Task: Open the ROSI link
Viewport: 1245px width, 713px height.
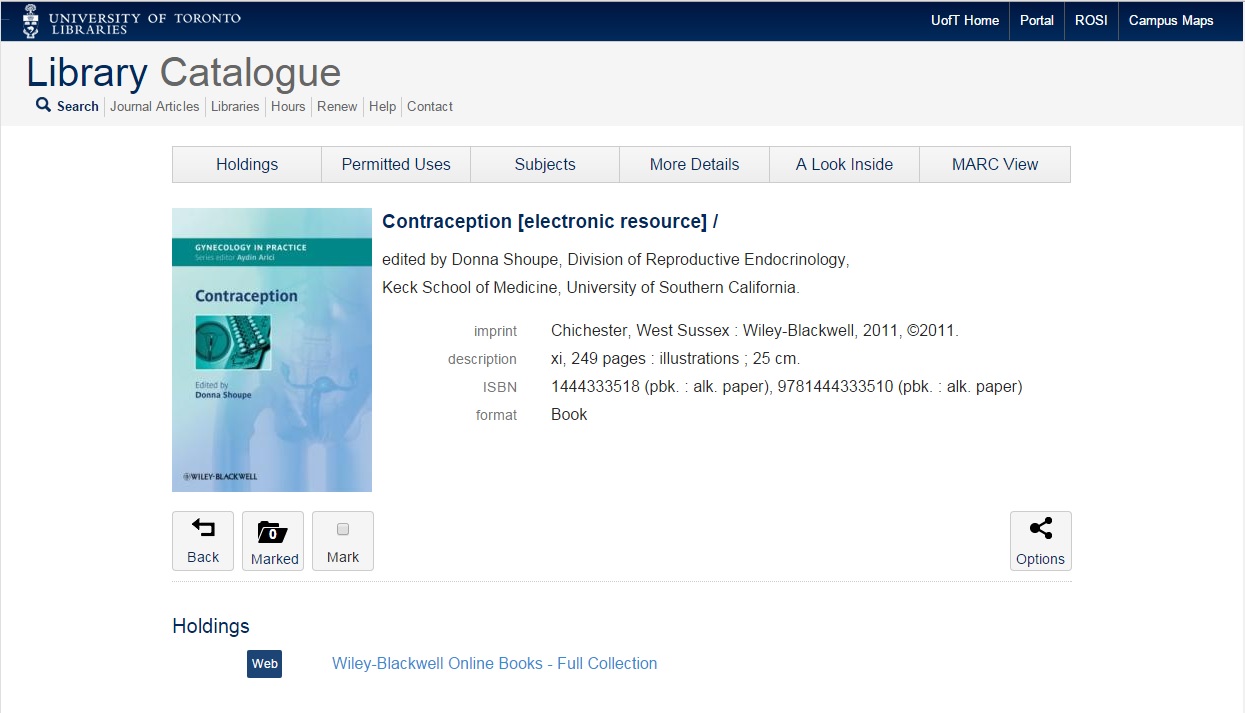Action: click(1091, 20)
